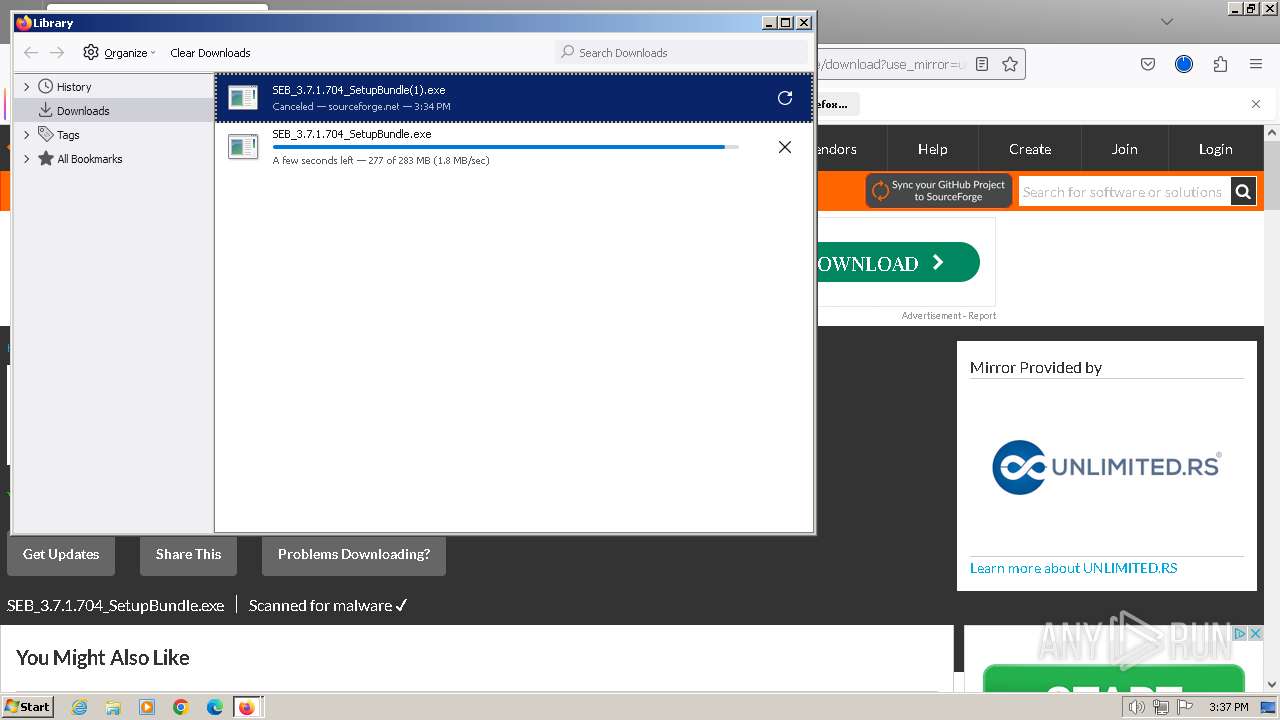Click Clear Downloads in Library toolbar
The height and width of the screenshot is (720, 1280).
(210, 53)
